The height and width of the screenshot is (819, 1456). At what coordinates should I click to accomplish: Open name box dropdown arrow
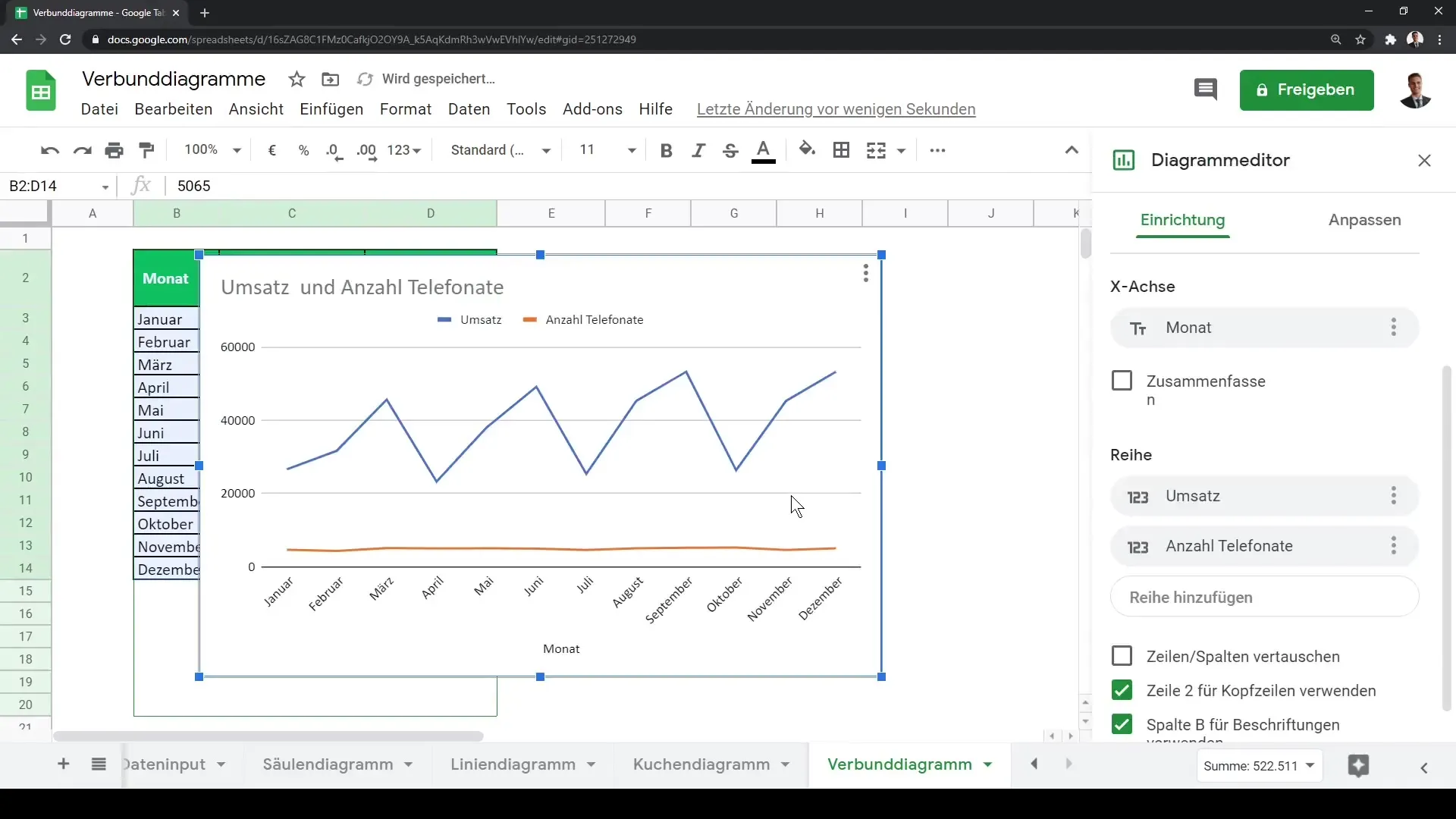click(105, 187)
